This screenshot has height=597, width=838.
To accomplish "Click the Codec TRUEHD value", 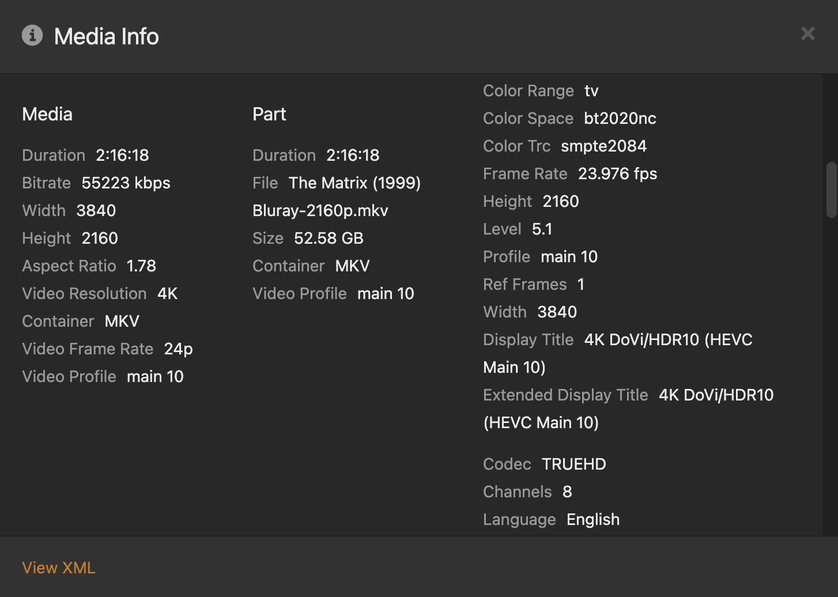I will coord(574,464).
